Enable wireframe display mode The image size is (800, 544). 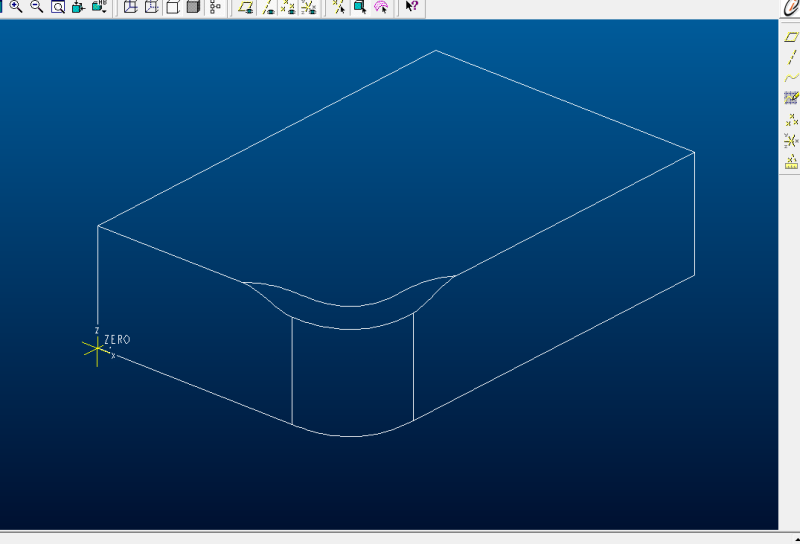[x=130, y=7]
